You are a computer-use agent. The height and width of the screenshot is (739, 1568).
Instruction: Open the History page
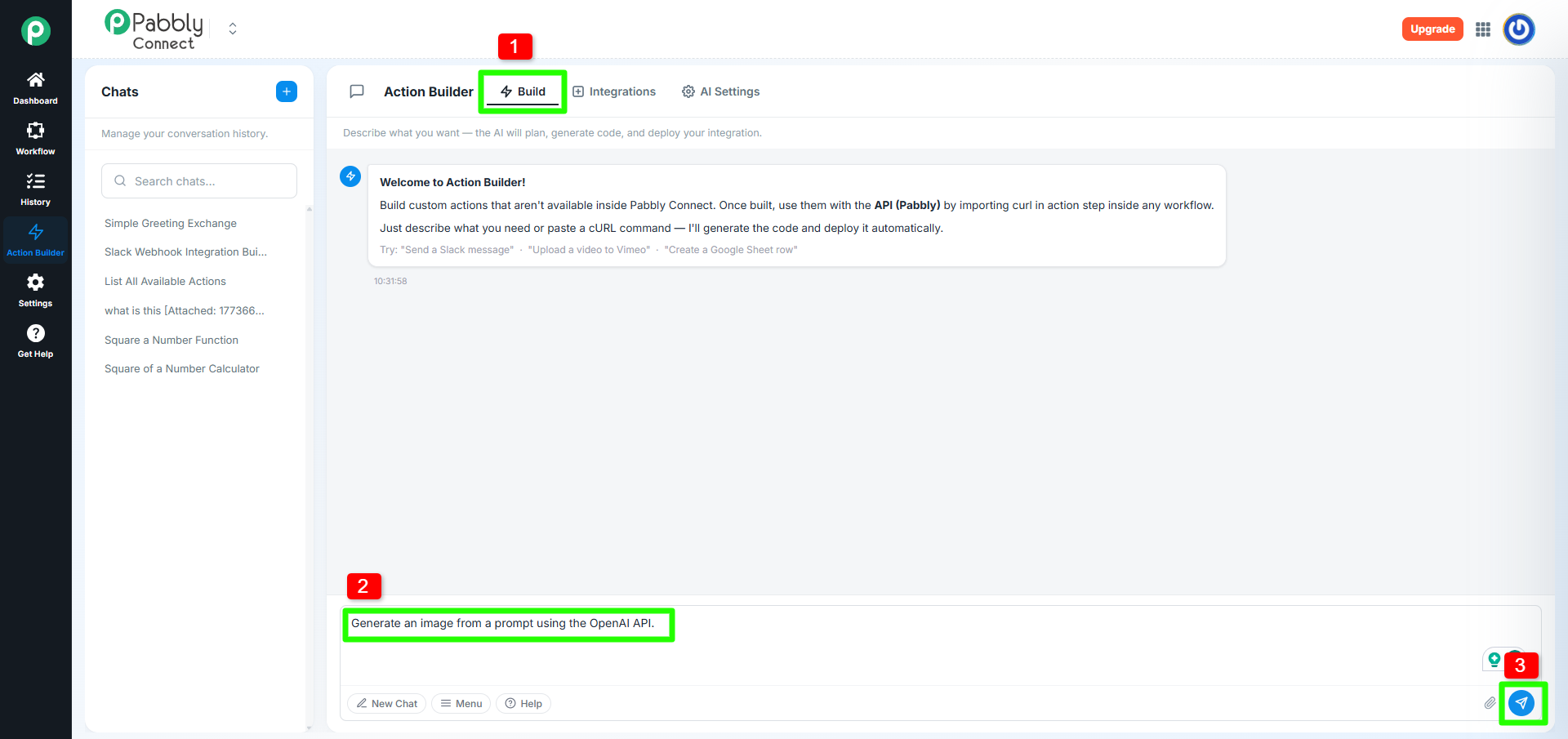click(x=35, y=189)
